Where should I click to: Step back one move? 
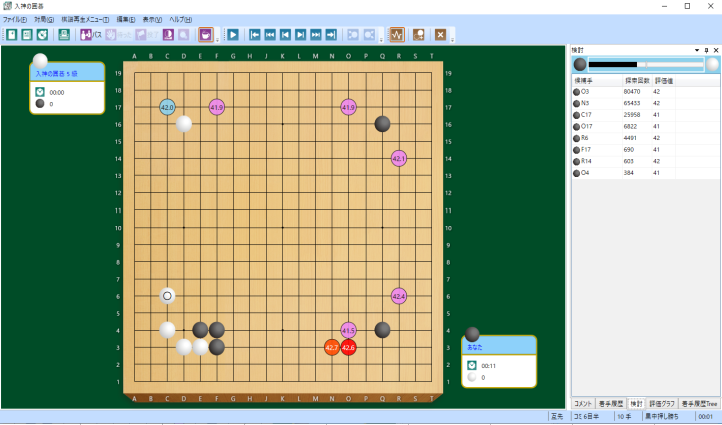pos(285,34)
